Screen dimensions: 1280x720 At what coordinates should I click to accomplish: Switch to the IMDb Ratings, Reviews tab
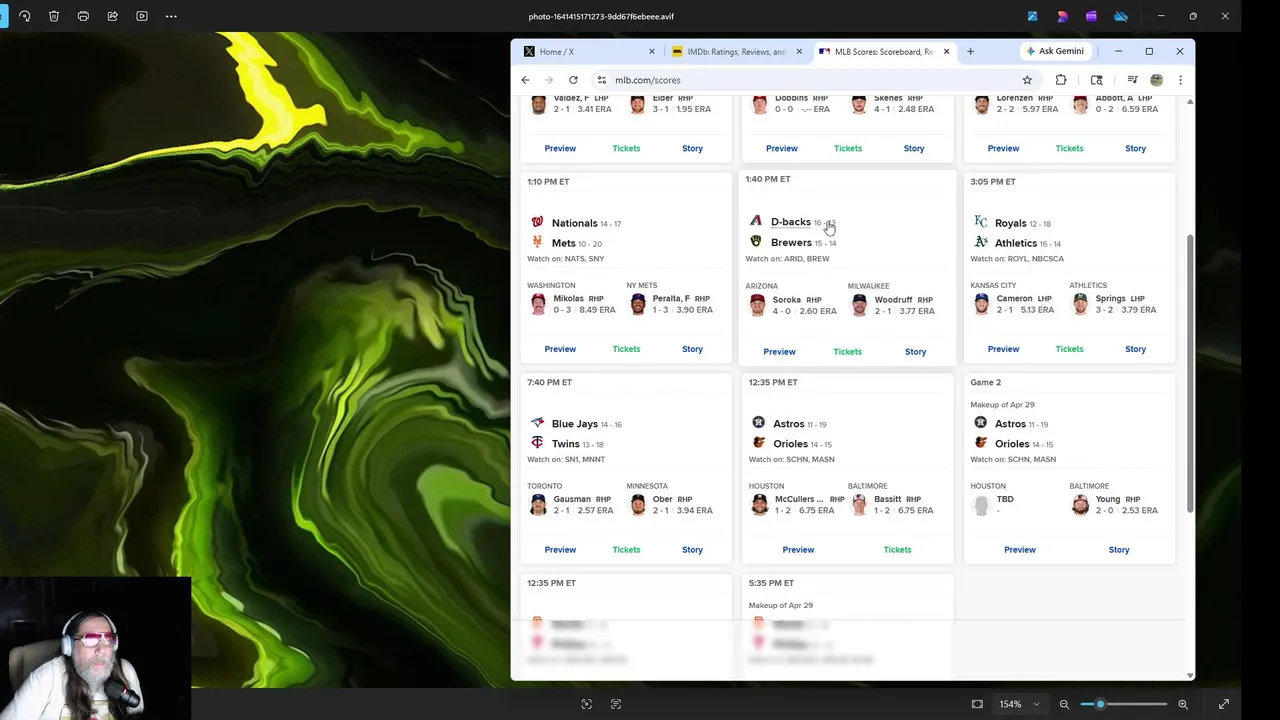click(x=737, y=51)
